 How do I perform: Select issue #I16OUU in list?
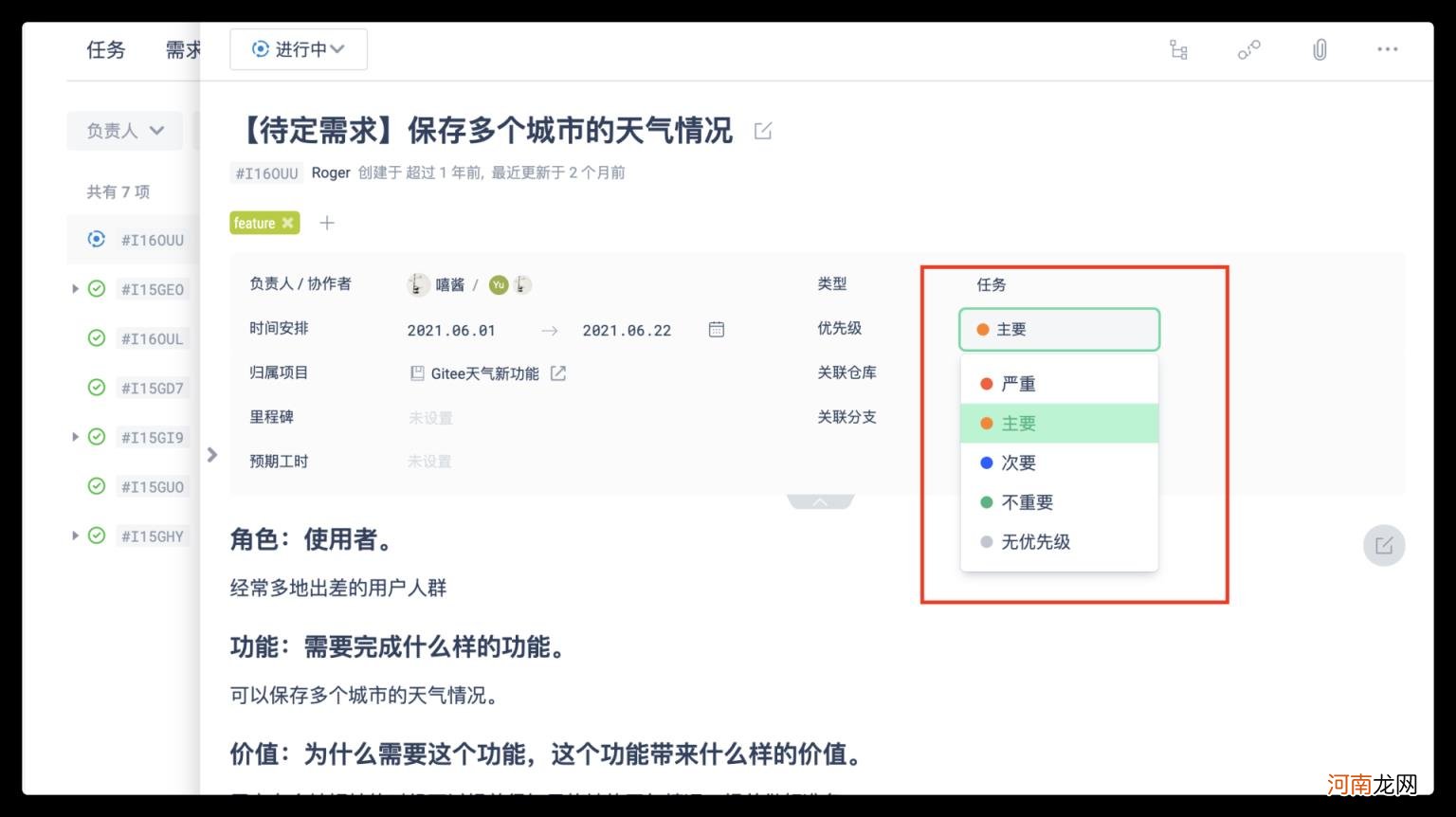[x=153, y=240]
